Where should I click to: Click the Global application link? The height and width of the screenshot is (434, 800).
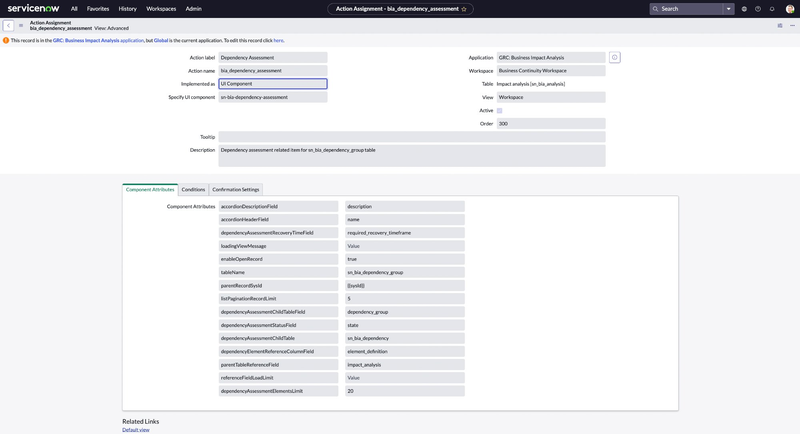click(161, 40)
